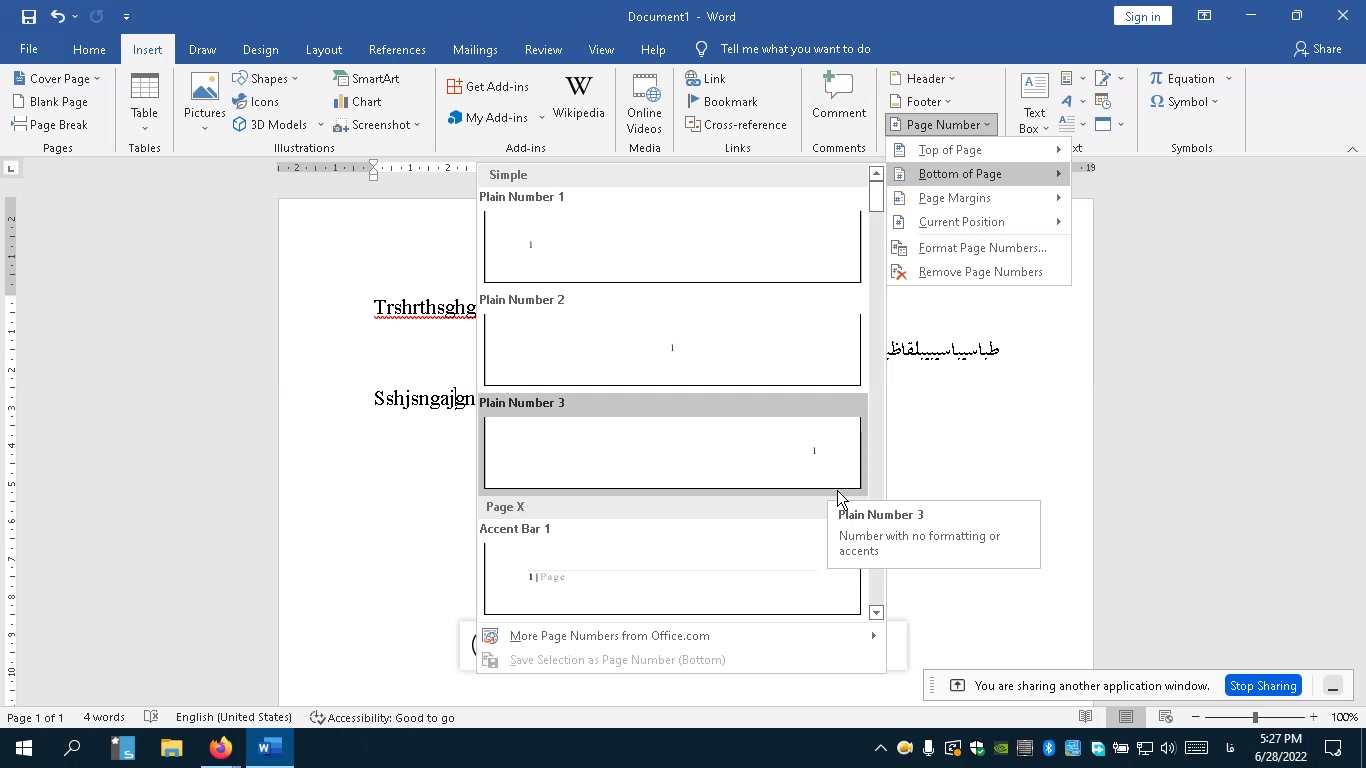
Task: Click the Save icon in title bar
Action: point(28,16)
